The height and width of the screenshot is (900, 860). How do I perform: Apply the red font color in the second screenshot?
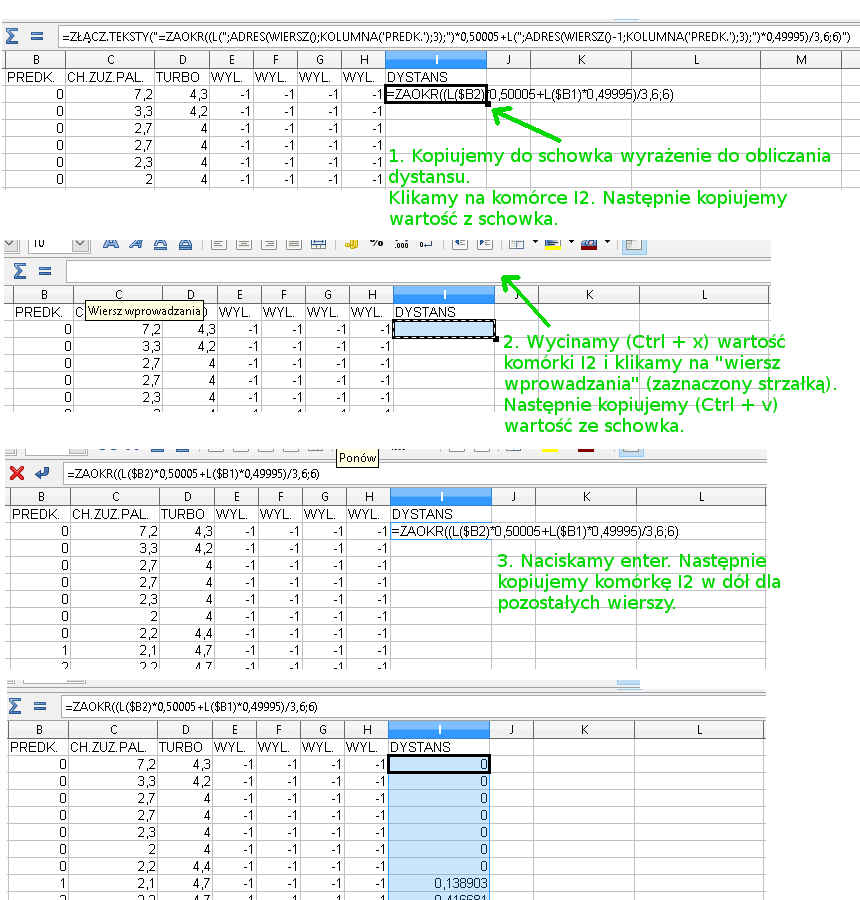[x=589, y=244]
